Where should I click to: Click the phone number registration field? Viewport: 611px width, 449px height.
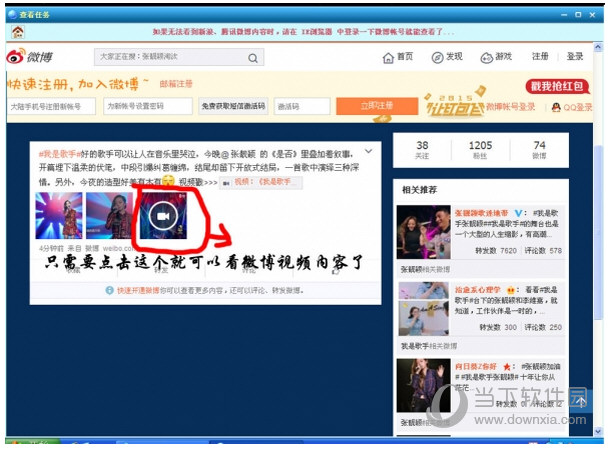point(51,106)
